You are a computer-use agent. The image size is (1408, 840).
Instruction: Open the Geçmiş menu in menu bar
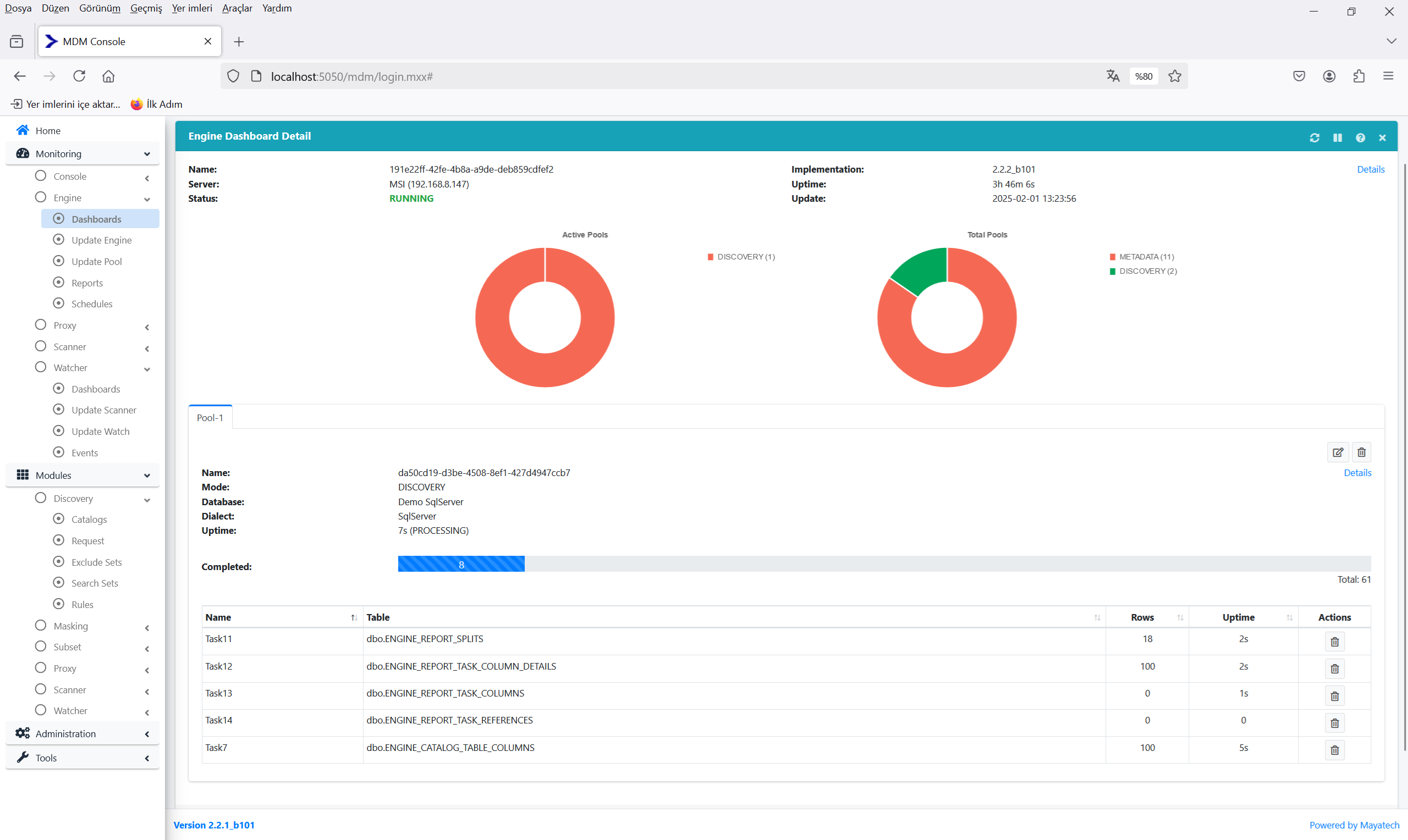146,8
